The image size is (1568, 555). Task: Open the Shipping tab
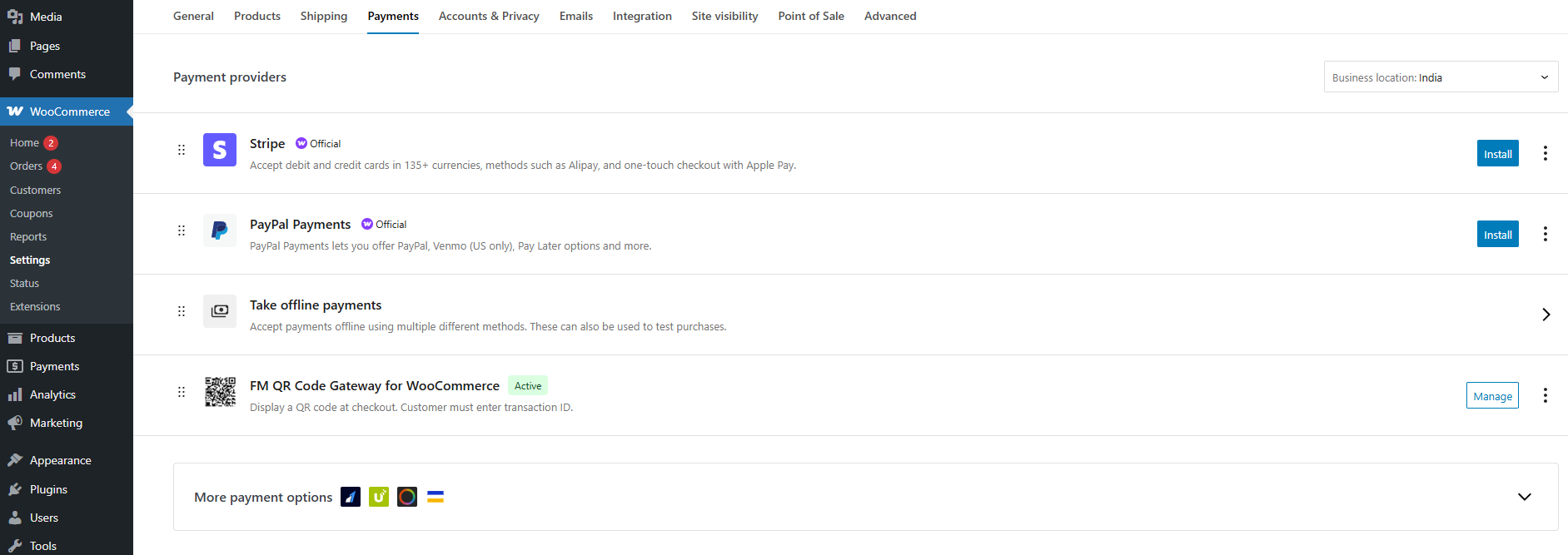coord(324,16)
